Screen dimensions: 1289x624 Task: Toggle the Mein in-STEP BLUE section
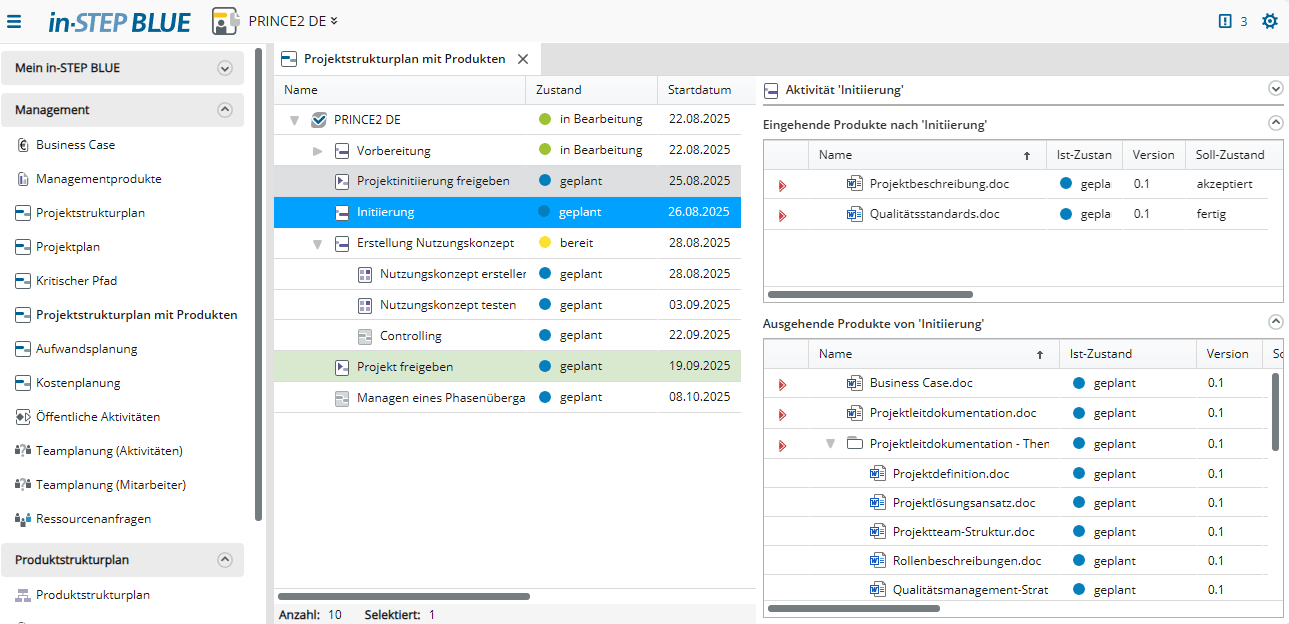click(x=225, y=69)
